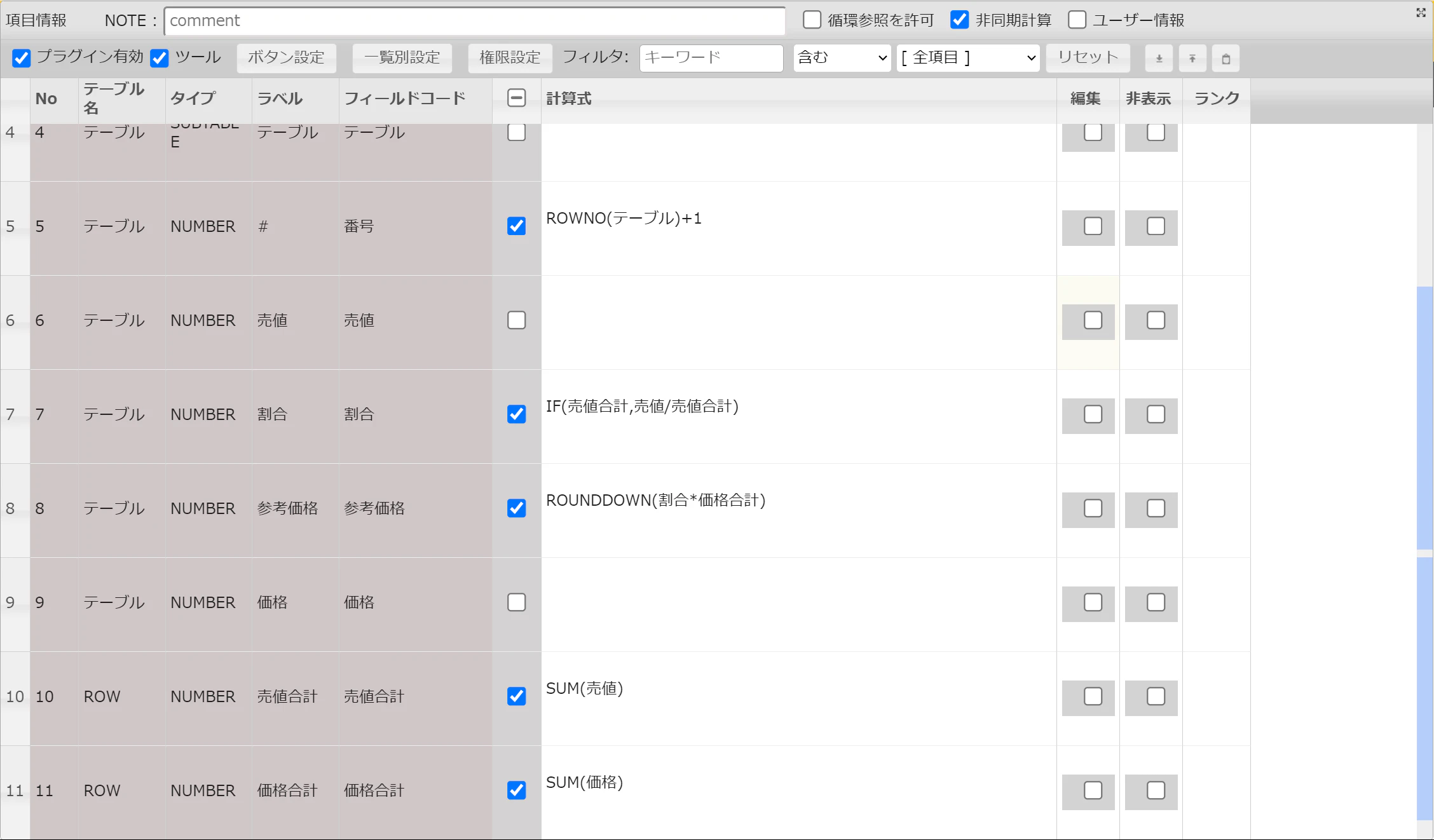Click 参考価格 label cell in row 8
The height and width of the screenshot is (840, 1434).
(x=296, y=510)
